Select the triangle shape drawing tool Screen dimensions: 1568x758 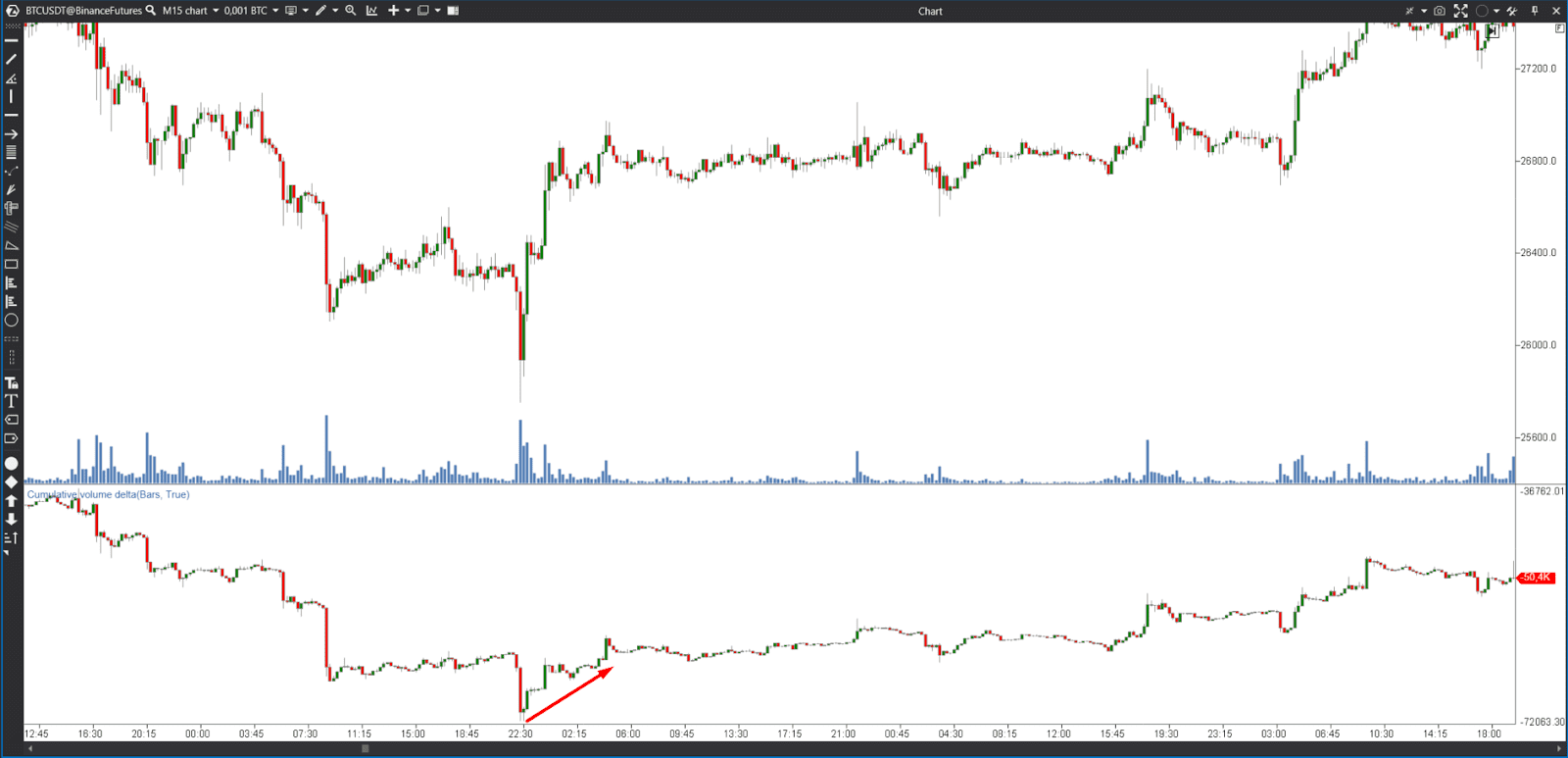tap(12, 245)
